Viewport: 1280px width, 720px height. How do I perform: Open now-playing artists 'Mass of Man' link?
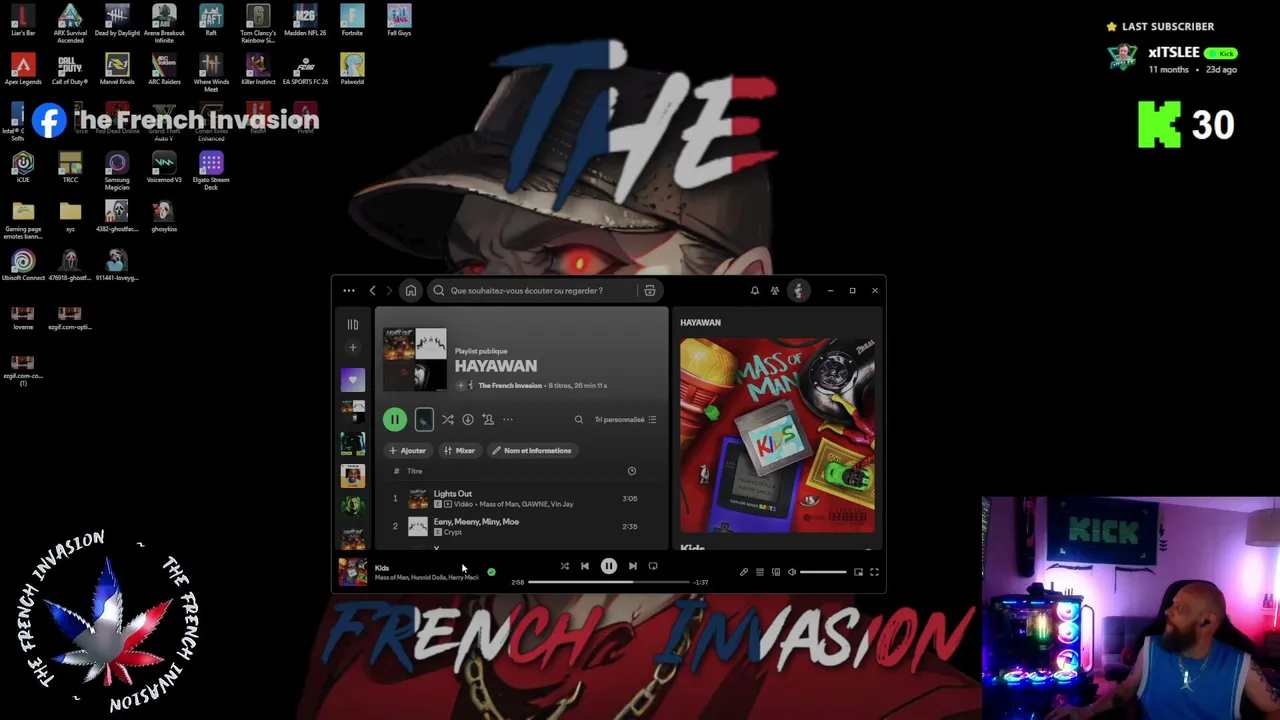click(393, 578)
